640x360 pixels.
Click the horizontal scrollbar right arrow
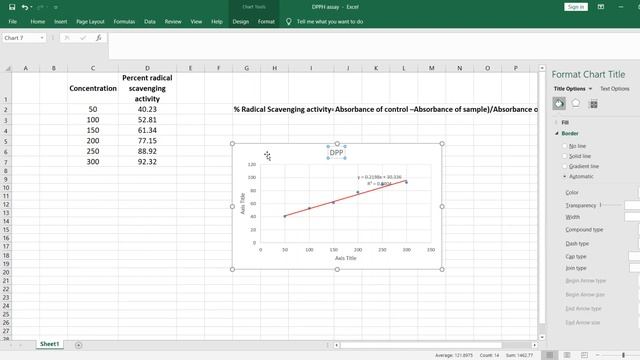point(534,345)
